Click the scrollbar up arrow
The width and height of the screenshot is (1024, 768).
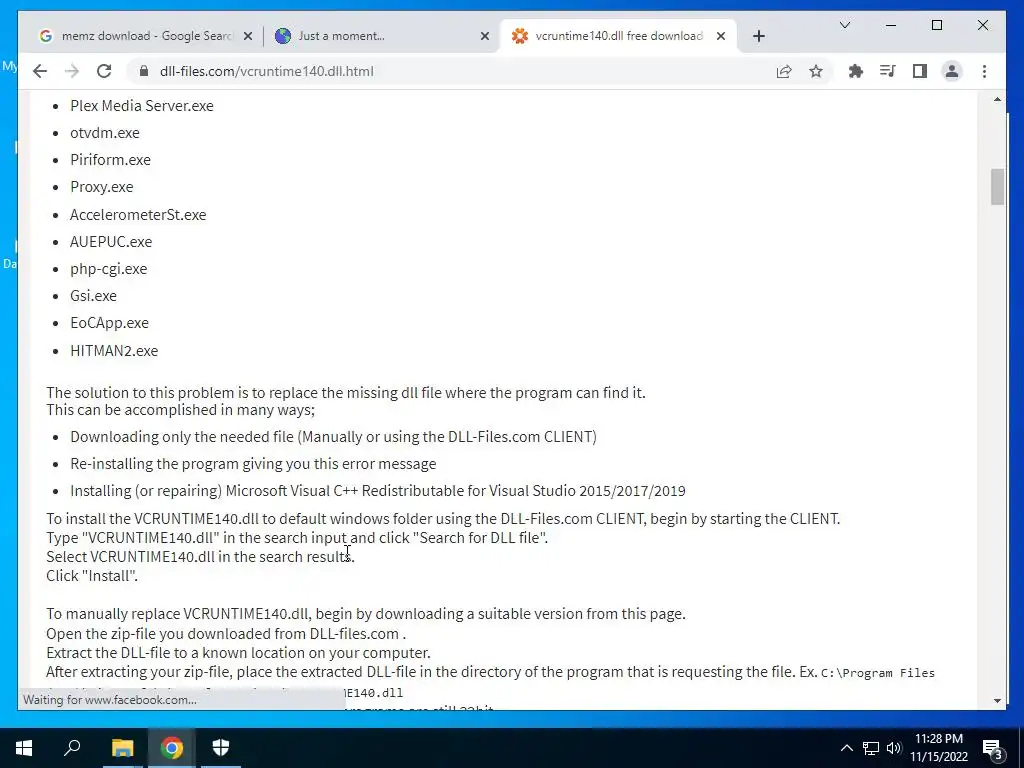(x=997, y=99)
